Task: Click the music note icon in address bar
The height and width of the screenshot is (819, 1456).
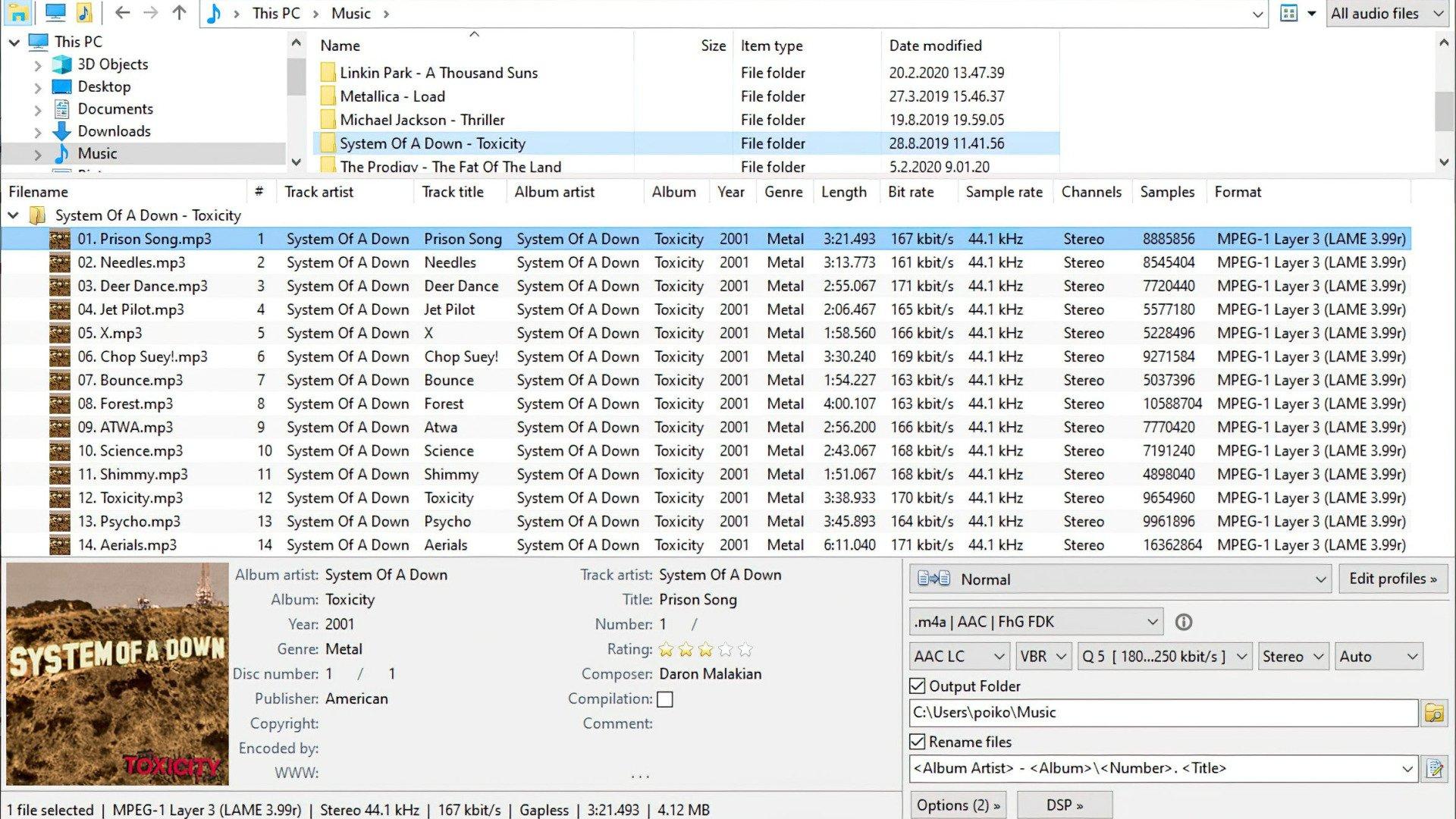Action: pos(215,13)
